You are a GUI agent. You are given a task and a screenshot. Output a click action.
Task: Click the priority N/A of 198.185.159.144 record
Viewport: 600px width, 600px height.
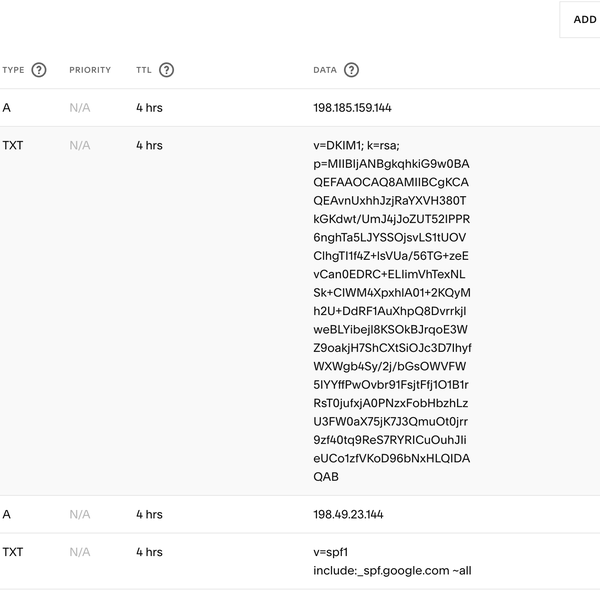(80, 107)
